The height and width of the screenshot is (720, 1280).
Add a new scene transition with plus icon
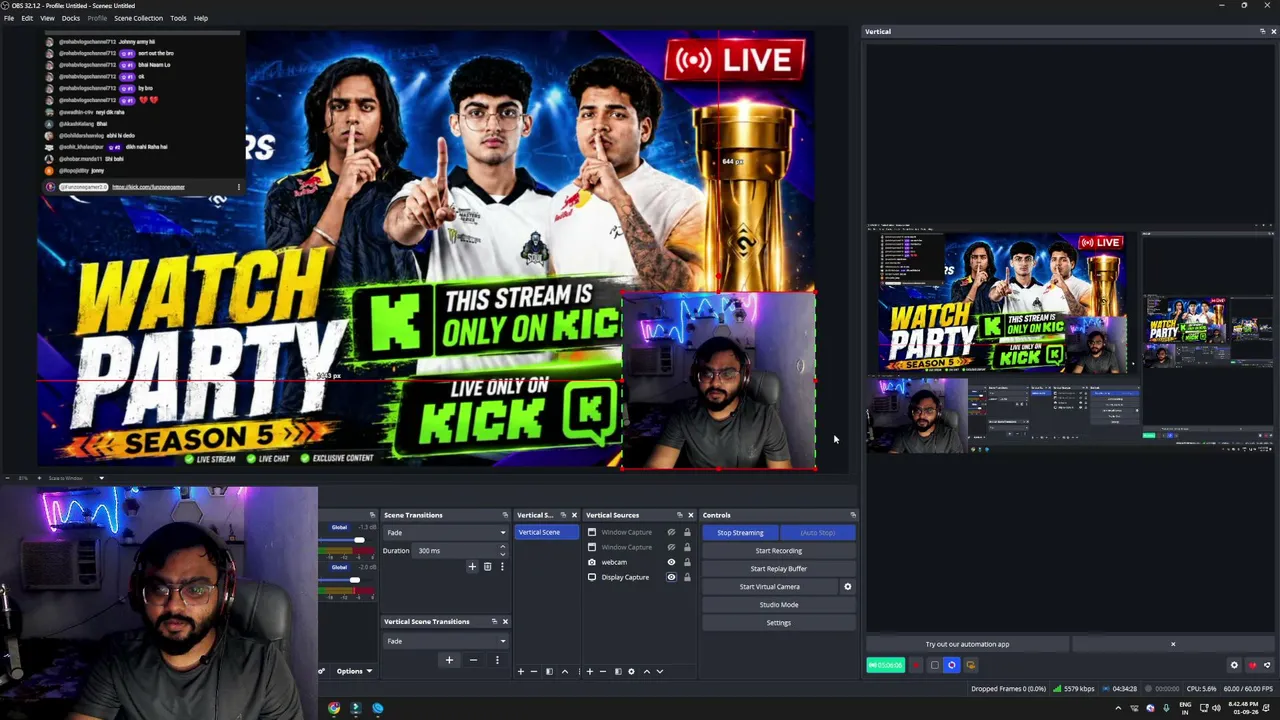coord(472,567)
